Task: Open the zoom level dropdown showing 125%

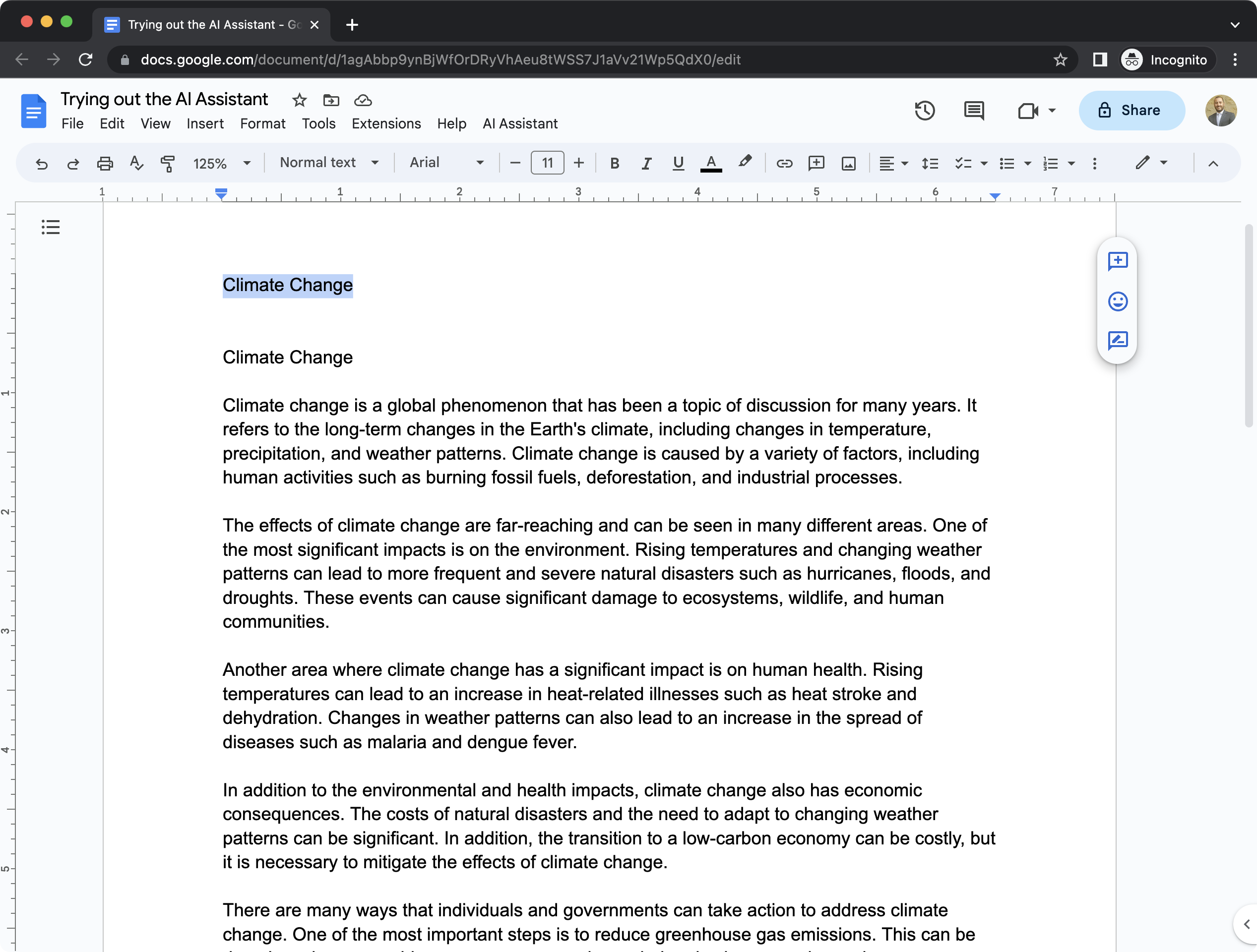Action: coord(222,164)
